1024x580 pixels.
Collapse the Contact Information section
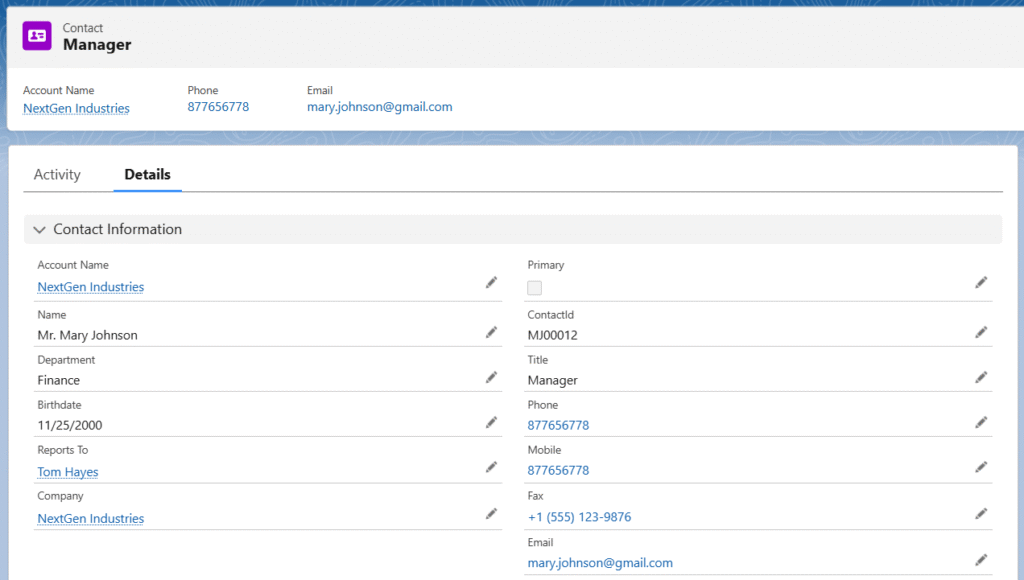pos(40,230)
